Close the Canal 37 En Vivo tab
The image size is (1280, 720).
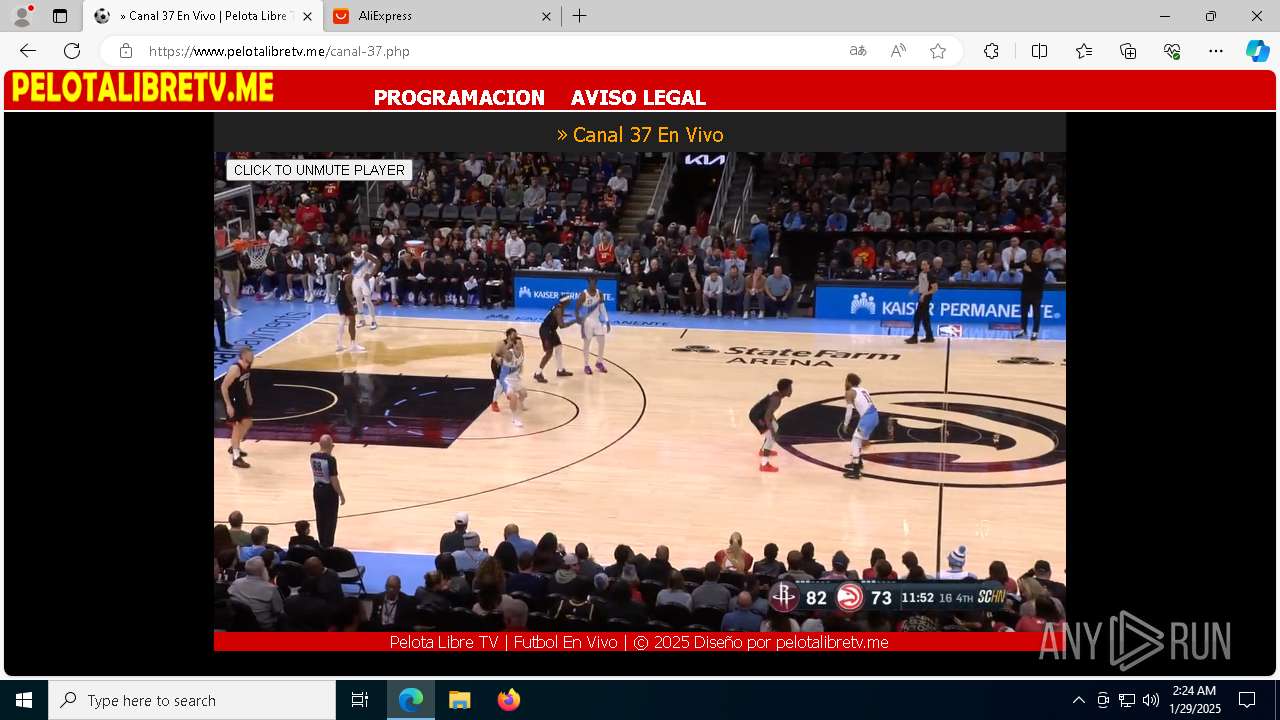point(307,16)
